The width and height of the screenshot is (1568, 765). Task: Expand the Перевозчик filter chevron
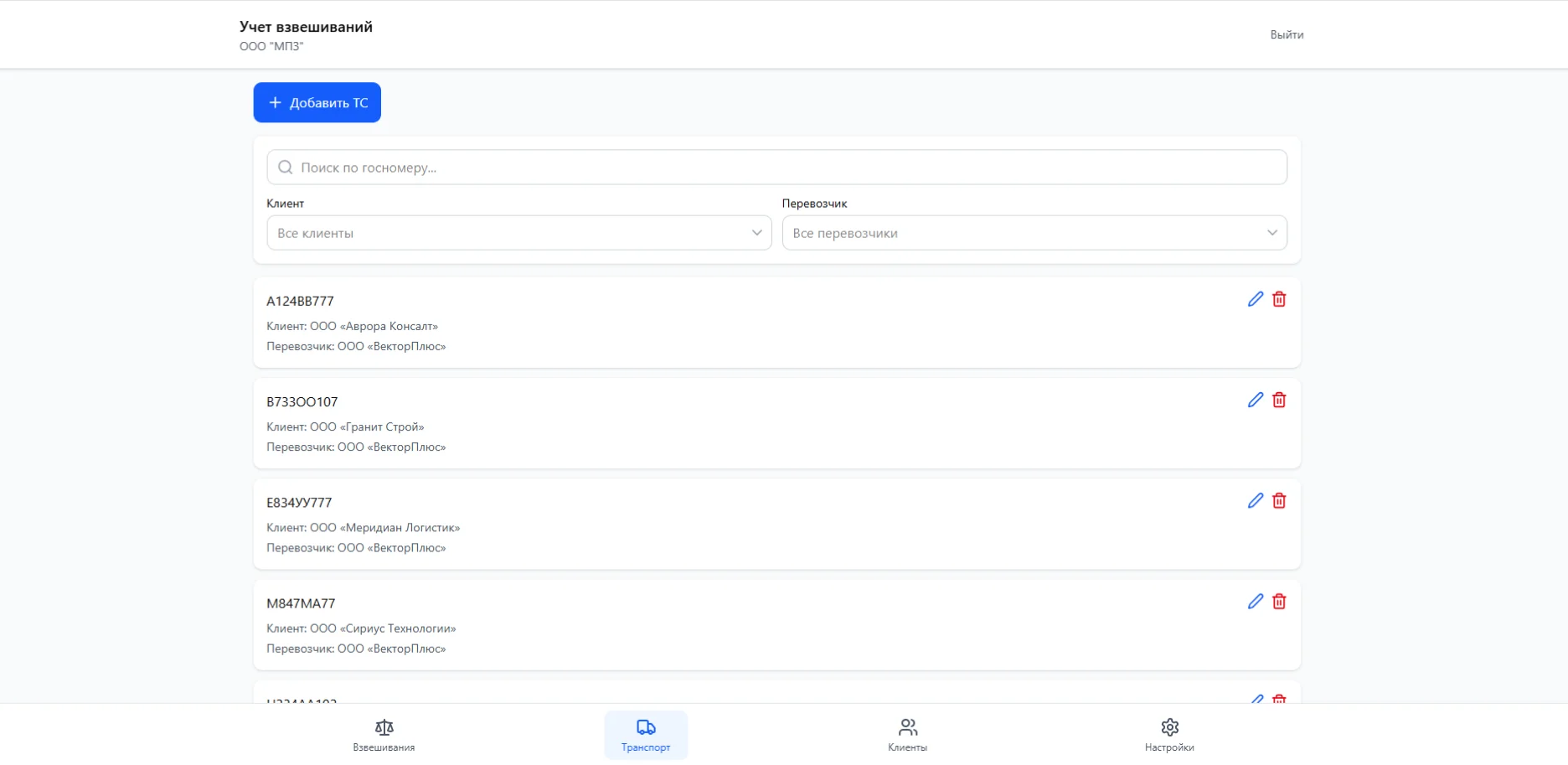point(1272,233)
